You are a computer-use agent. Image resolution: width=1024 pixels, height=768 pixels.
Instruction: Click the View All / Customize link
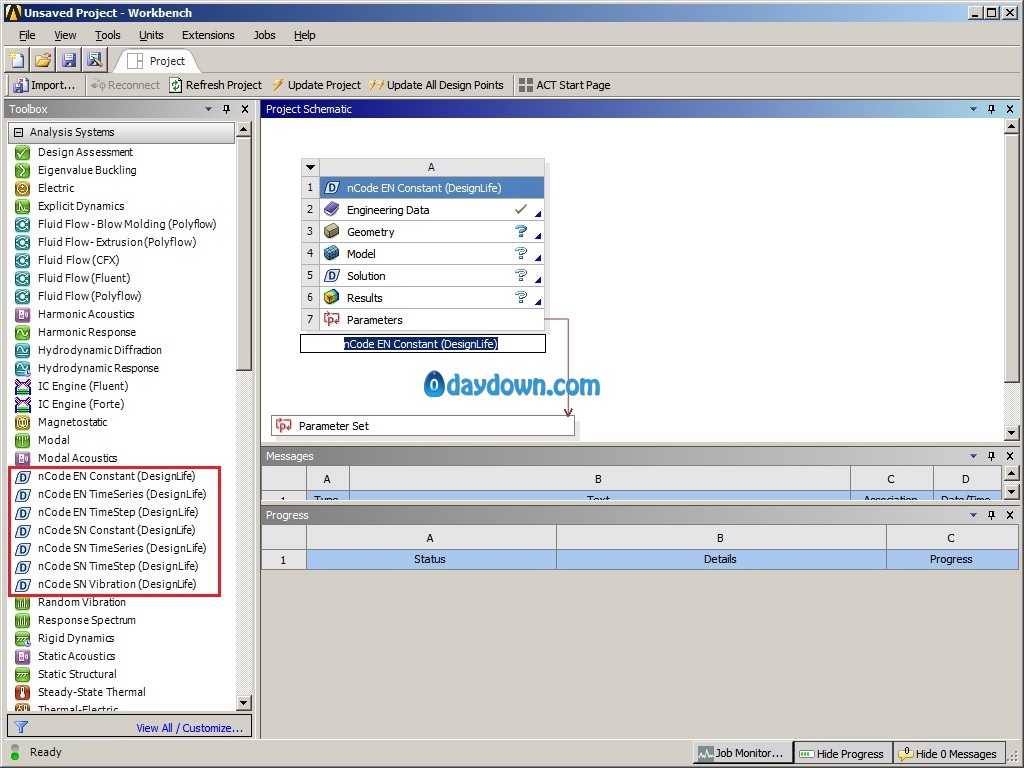(189, 728)
